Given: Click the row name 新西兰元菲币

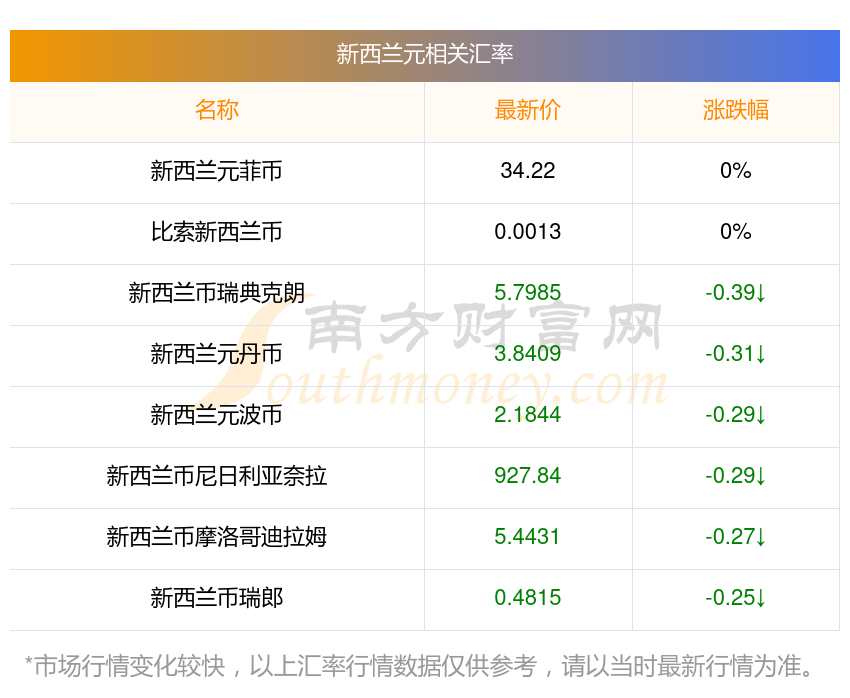Looking at the screenshot, I should 216,171.
